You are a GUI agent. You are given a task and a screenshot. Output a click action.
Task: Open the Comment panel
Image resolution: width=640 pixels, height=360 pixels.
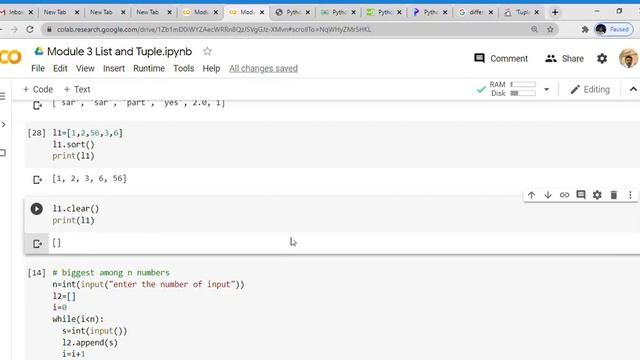click(501, 58)
